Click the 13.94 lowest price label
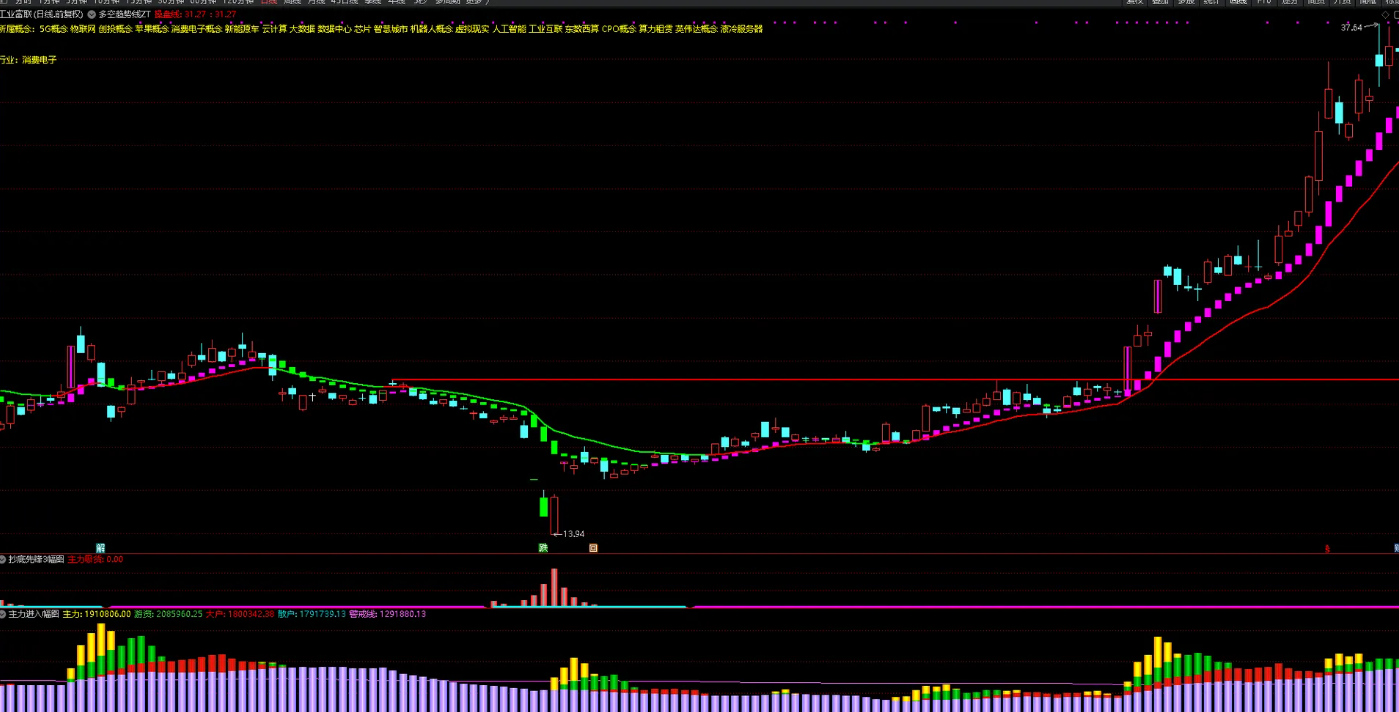The height and width of the screenshot is (712, 1399). [x=573, y=534]
